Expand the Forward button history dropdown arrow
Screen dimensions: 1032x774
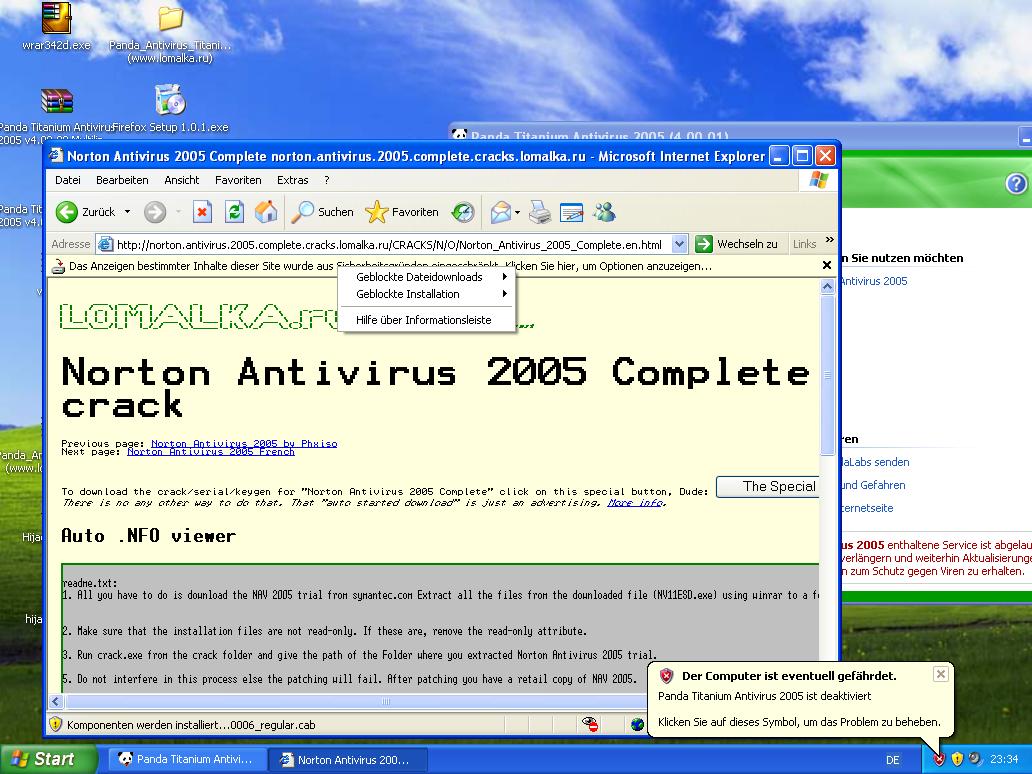[x=178, y=212]
